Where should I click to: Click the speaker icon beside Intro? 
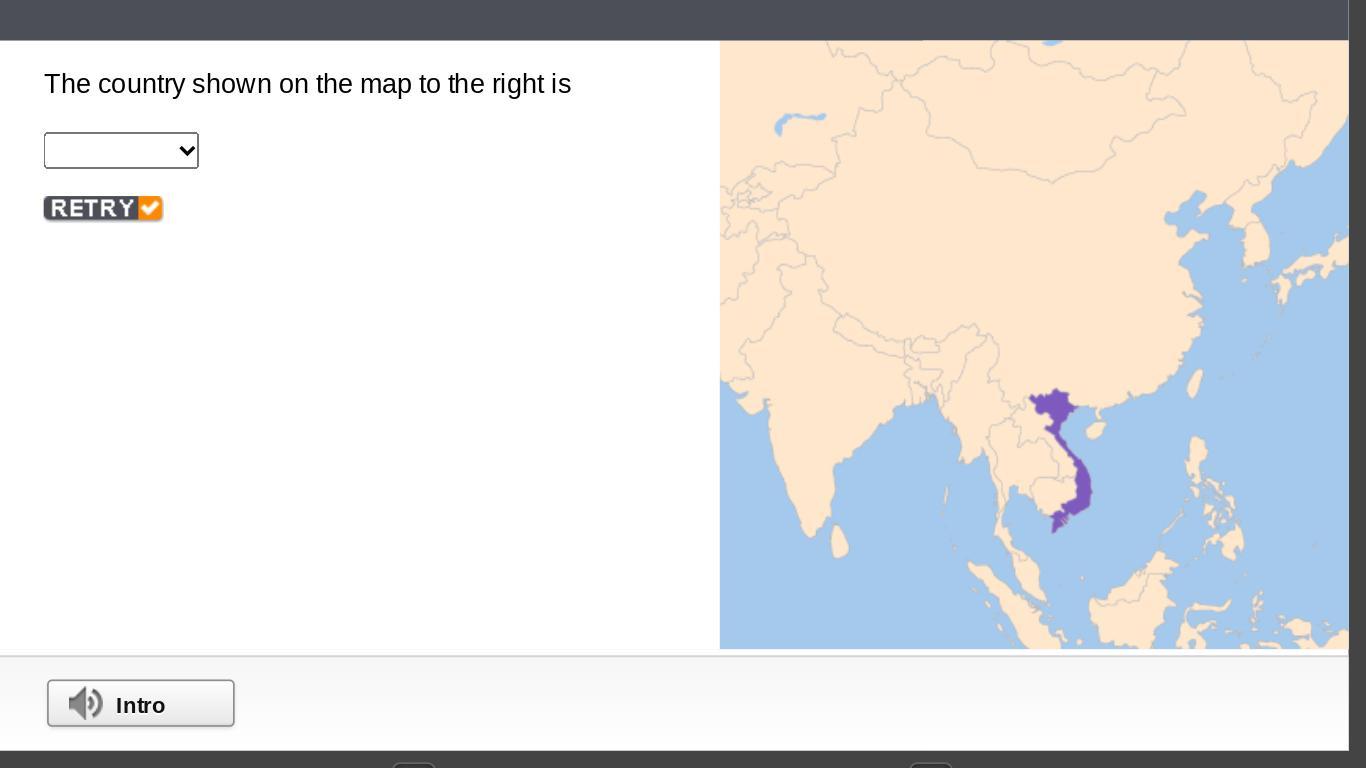click(x=86, y=704)
